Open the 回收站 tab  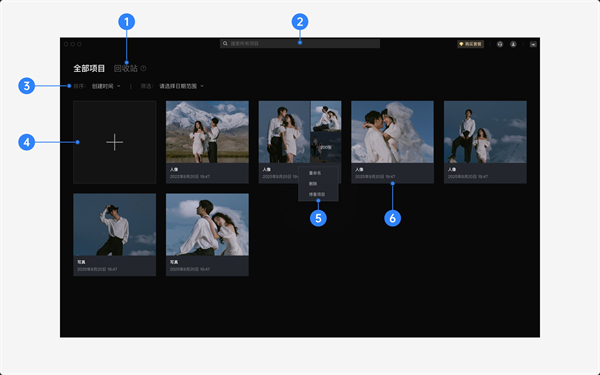[126, 68]
